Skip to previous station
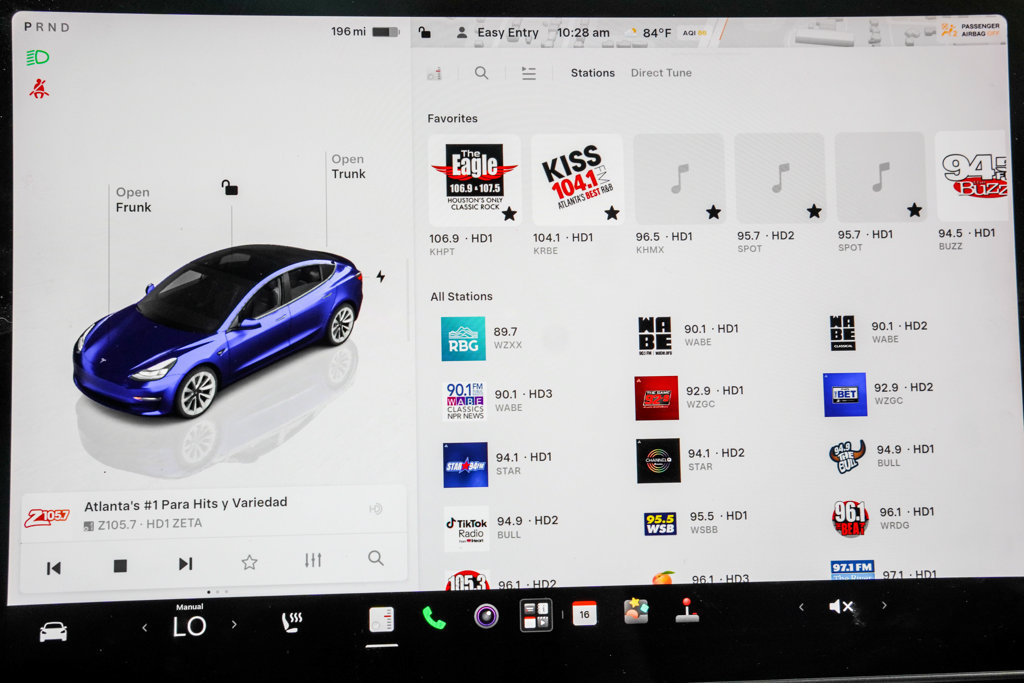This screenshot has height=683, width=1024. (54, 568)
